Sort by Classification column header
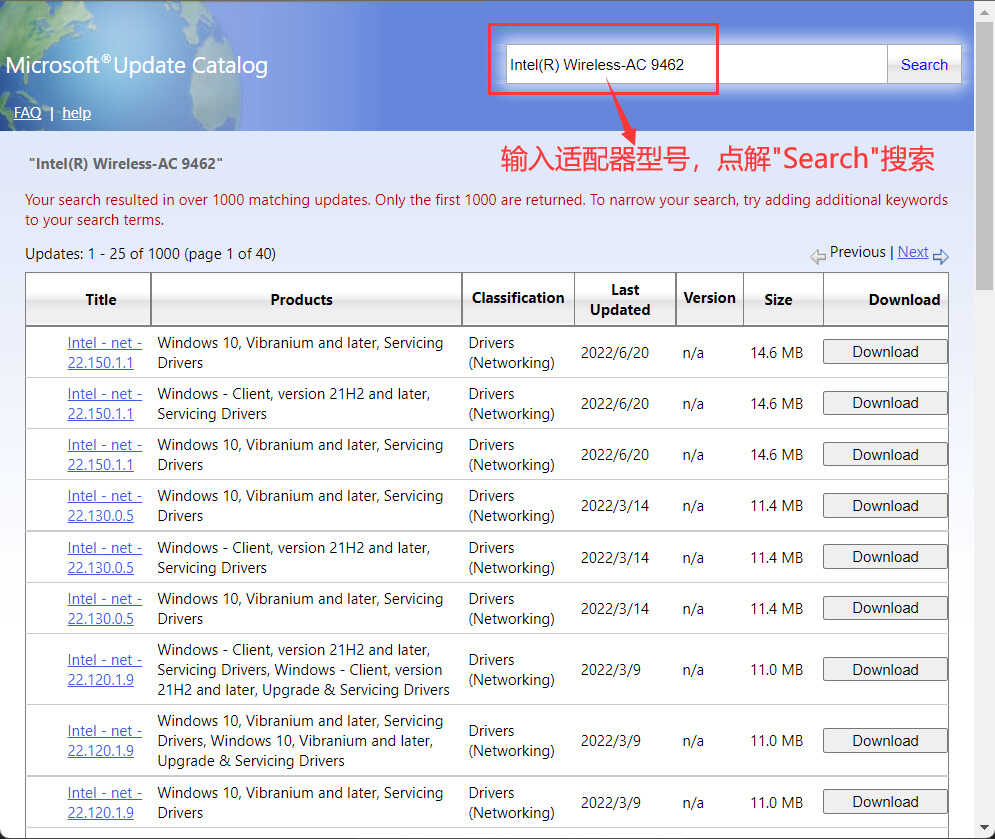The width and height of the screenshot is (995, 839). (x=518, y=298)
